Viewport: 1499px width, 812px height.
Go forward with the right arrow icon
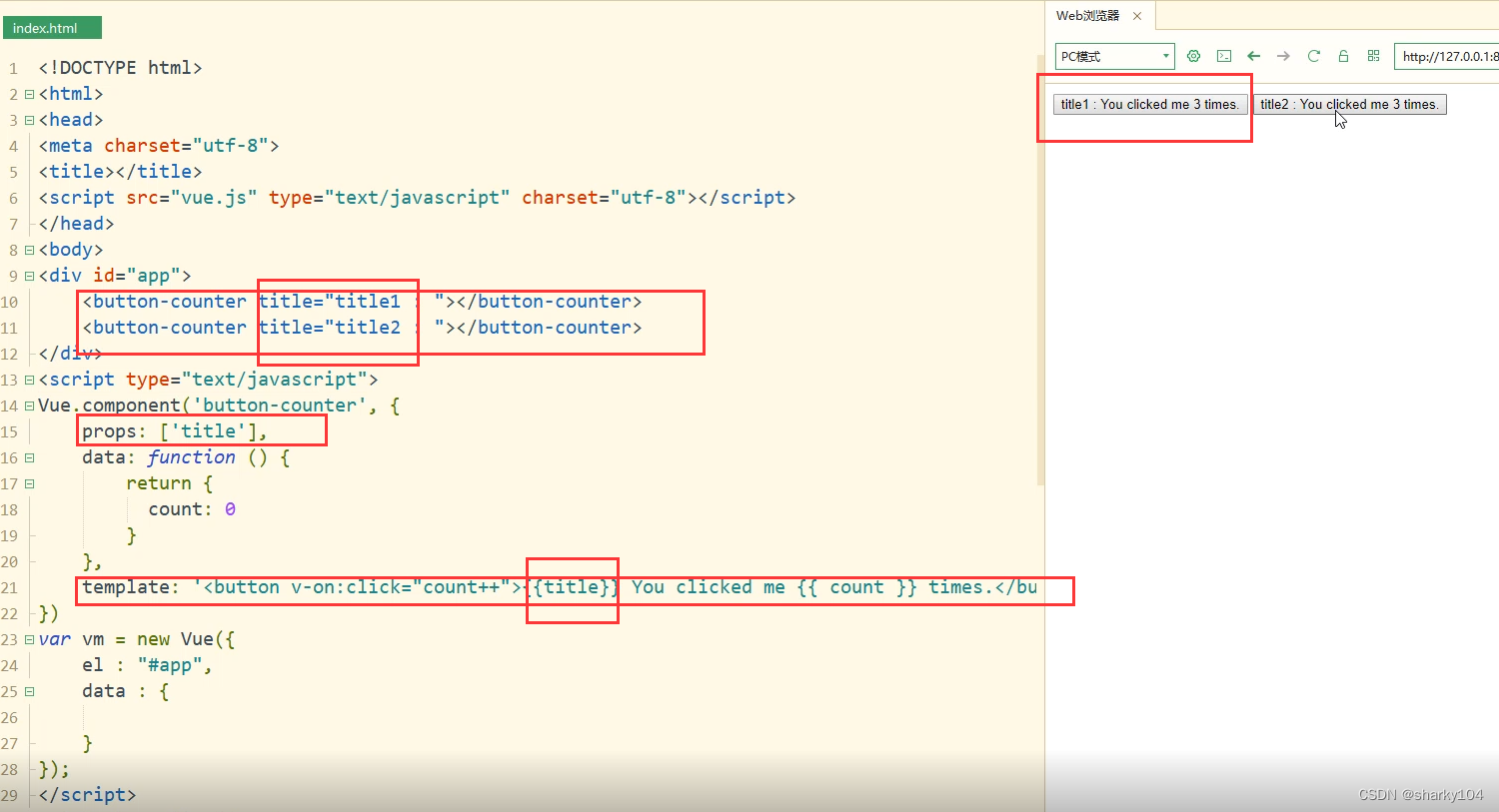pyautogui.click(x=1284, y=56)
